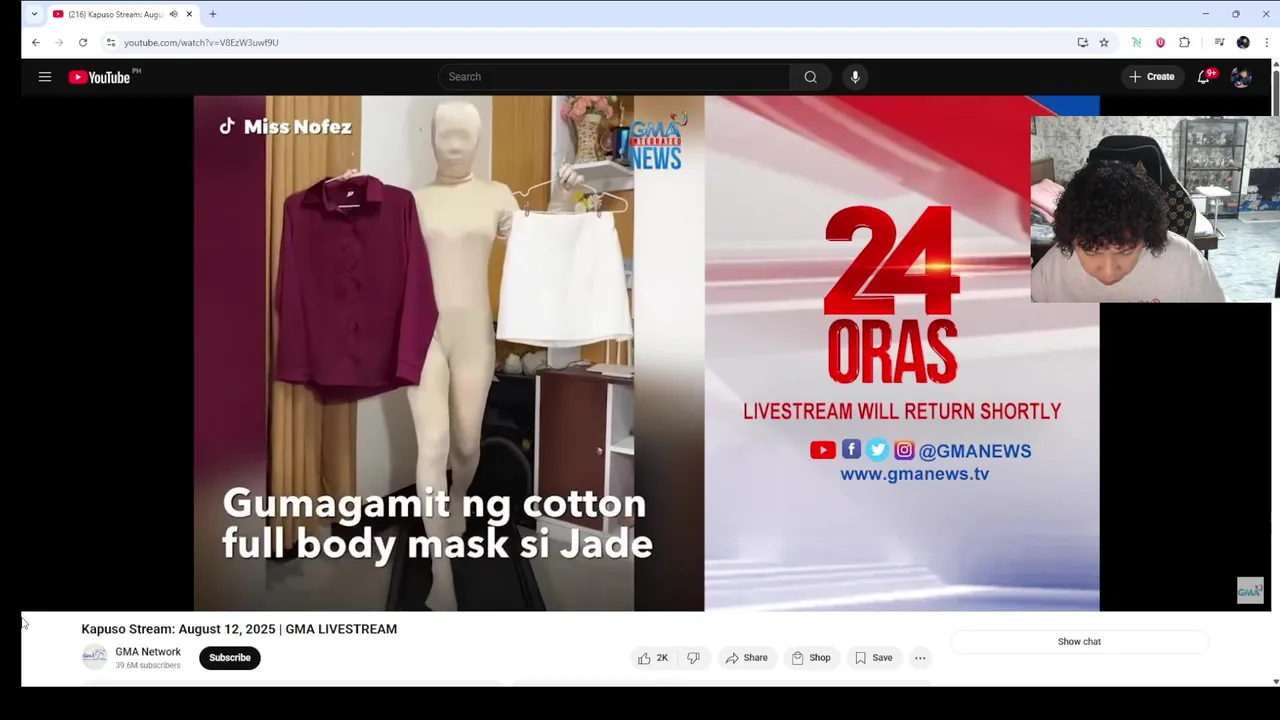Open the Extensions puzzle icon
The image size is (1280, 720).
pyautogui.click(x=1184, y=42)
